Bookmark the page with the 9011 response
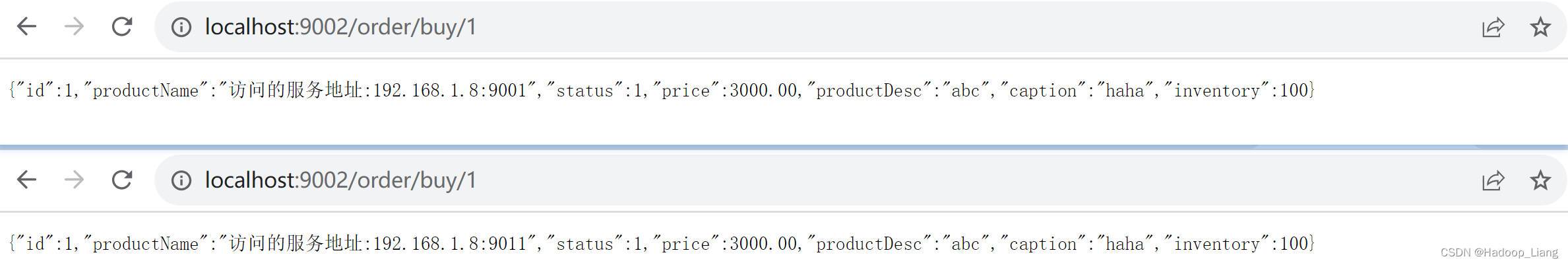This screenshot has width=1568, height=265. (x=1540, y=180)
